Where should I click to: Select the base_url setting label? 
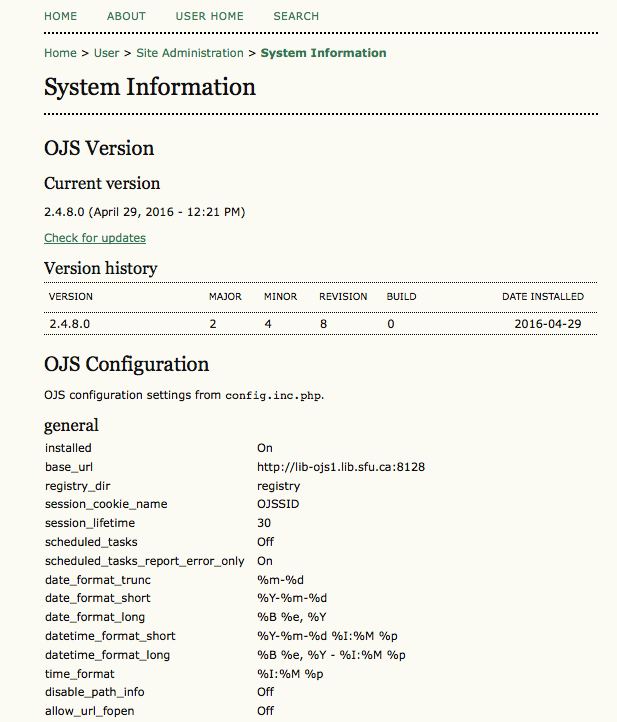tap(69, 467)
